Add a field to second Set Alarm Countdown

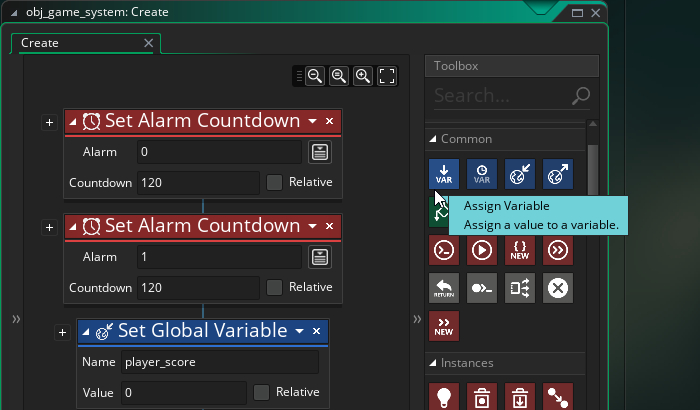pos(50,227)
